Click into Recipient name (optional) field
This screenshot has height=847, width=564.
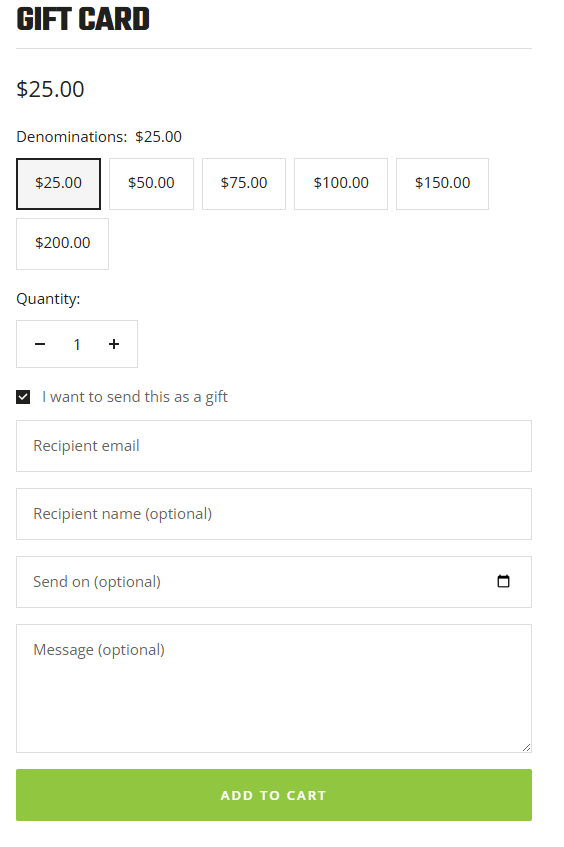tap(274, 514)
